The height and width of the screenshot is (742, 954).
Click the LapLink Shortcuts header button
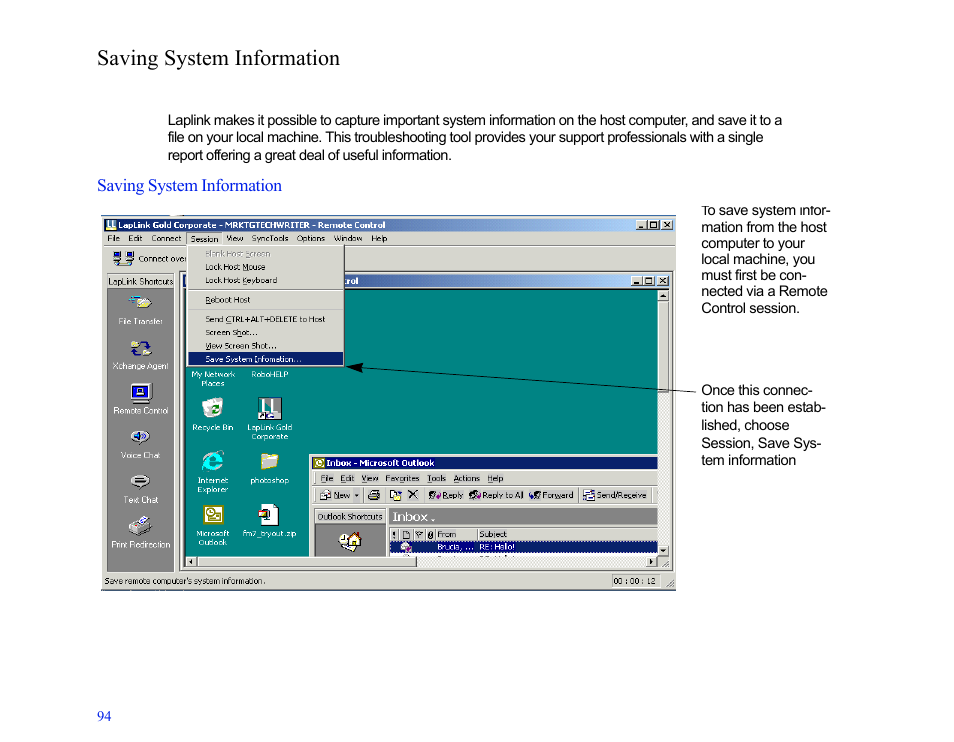pos(141,282)
